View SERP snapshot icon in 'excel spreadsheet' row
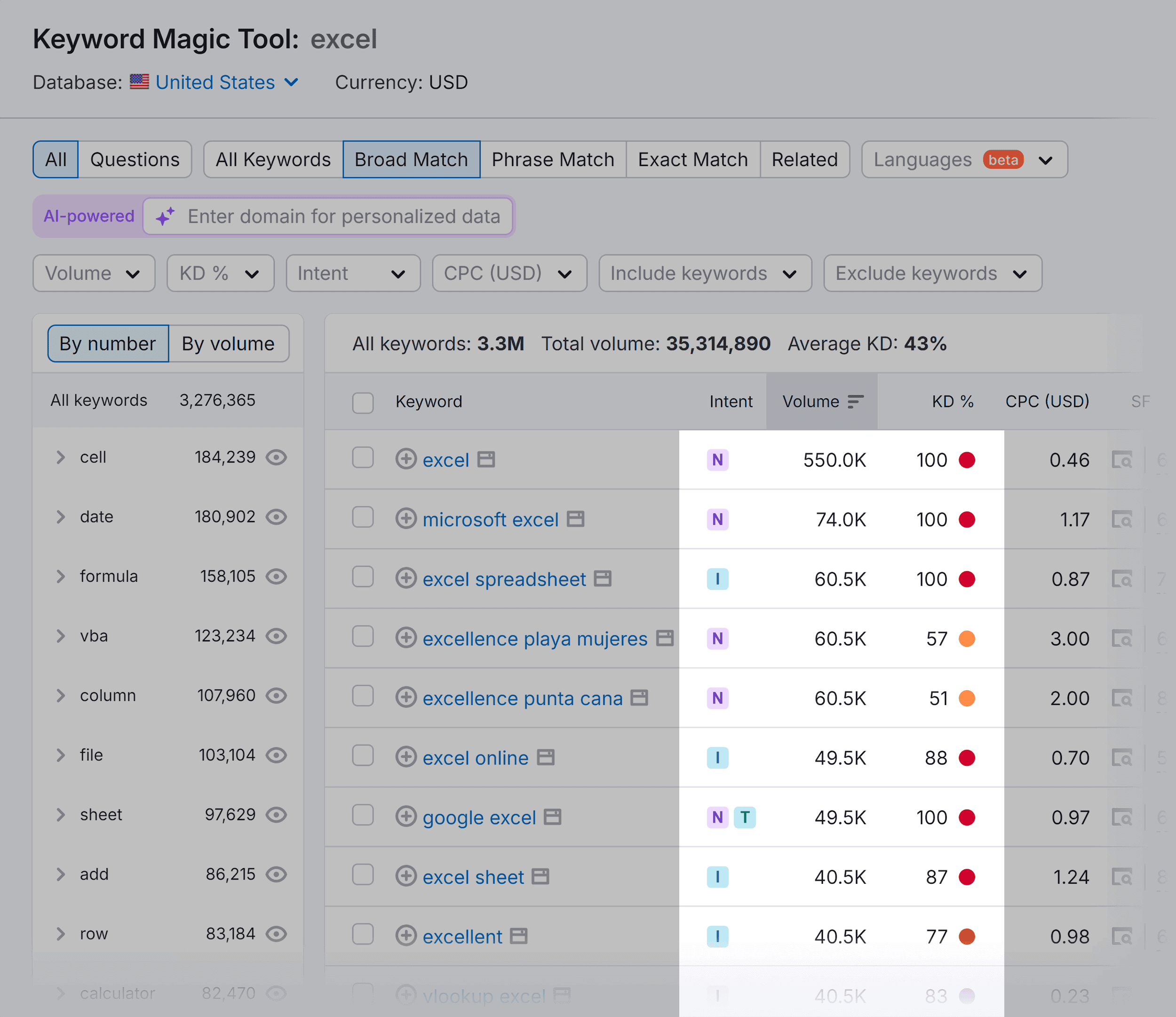Image resolution: width=1176 pixels, height=1017 pixels. click(x=1121, y=579)
